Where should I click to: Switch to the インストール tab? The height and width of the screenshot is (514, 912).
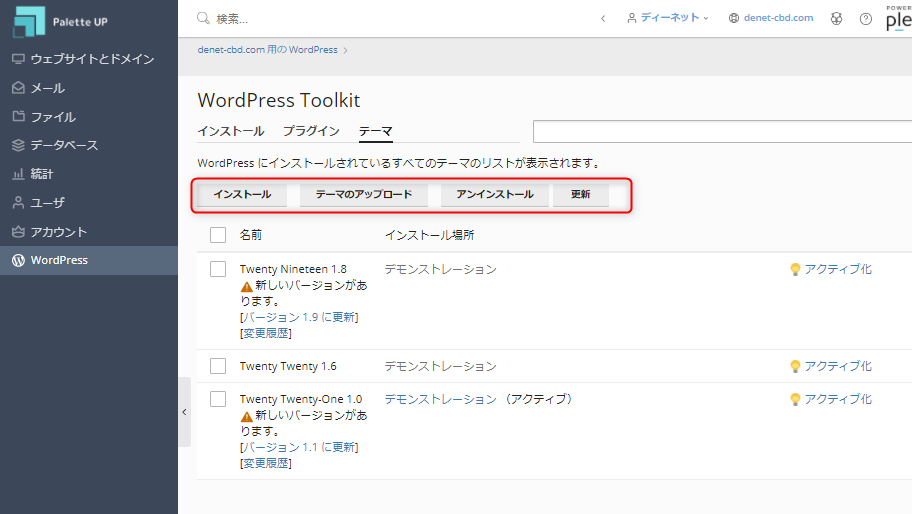tap(231, 131)
